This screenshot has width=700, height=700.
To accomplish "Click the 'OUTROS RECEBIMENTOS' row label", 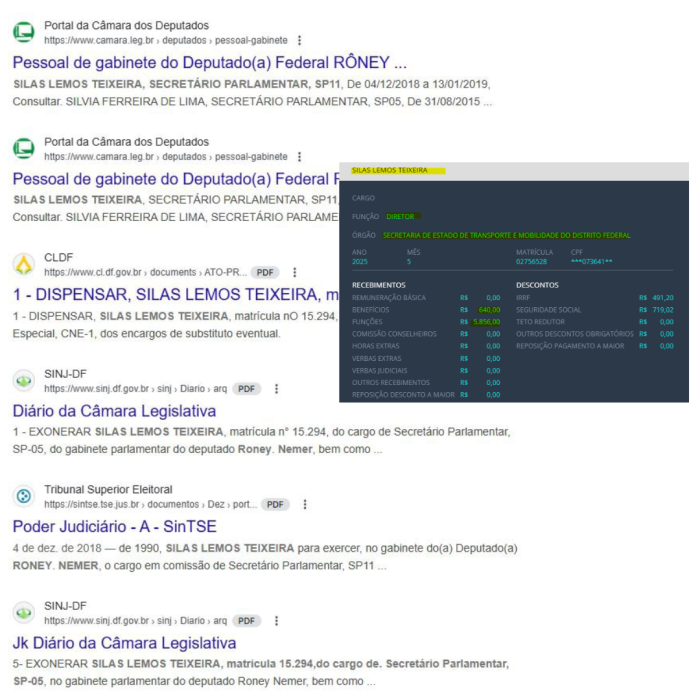I will (x=391, y=383).
